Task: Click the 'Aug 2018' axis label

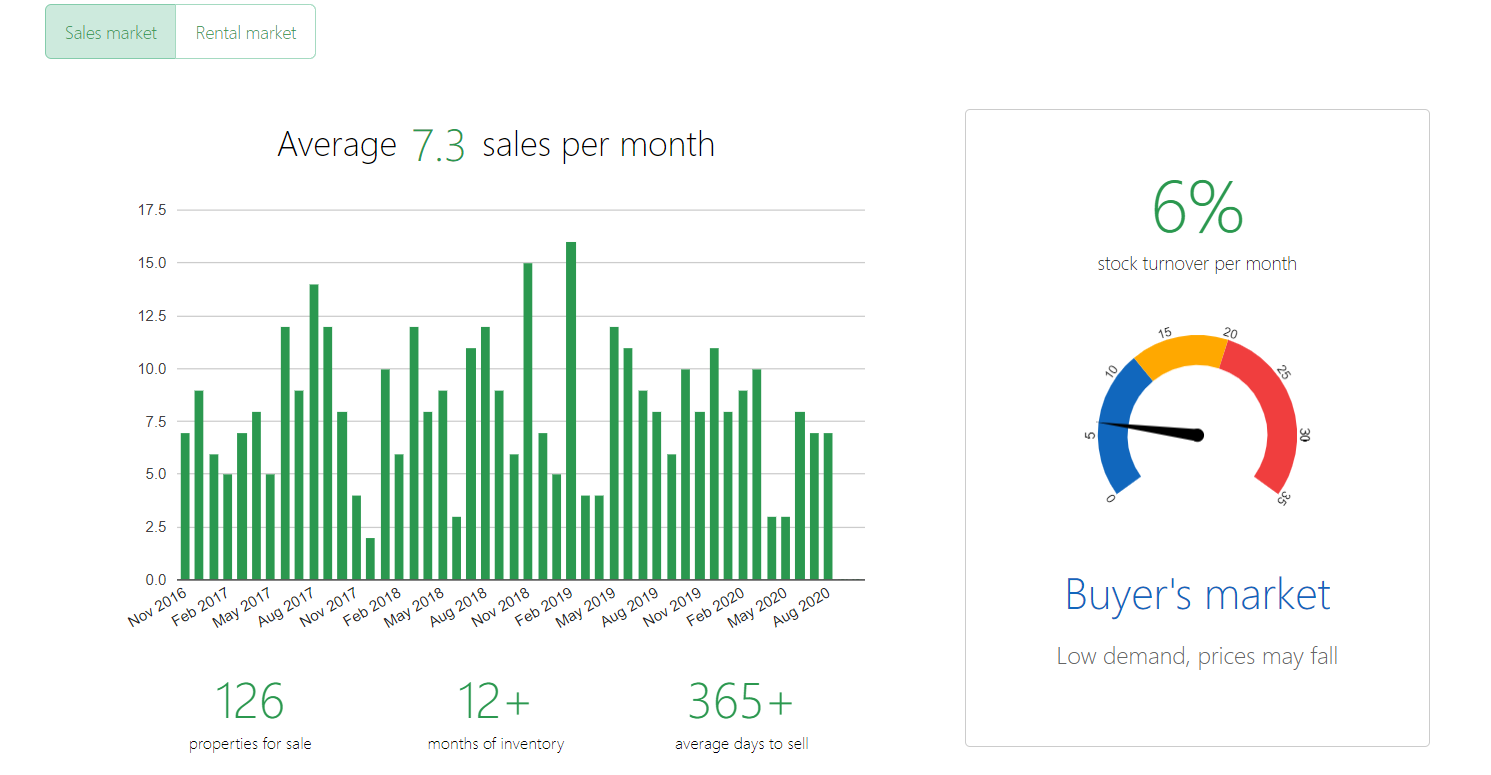Action: pyautogui.click(x=459, y=607)
